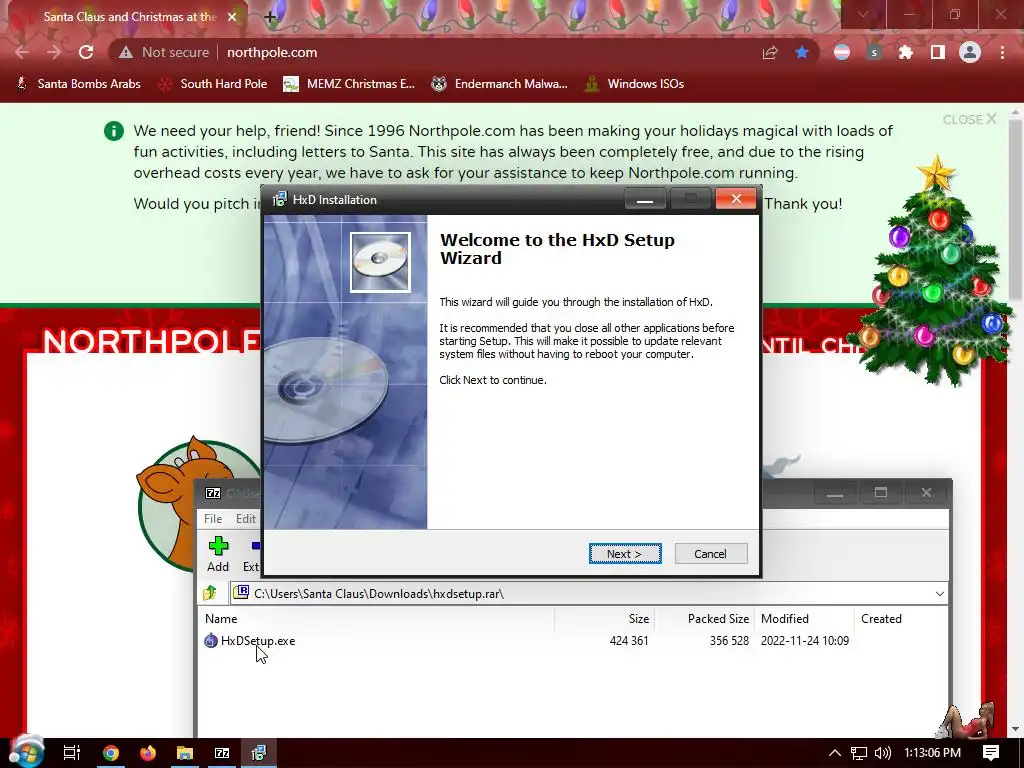Open File Explorer from taskbar
Screen dimensions: 1024x768
coord(185,753)
